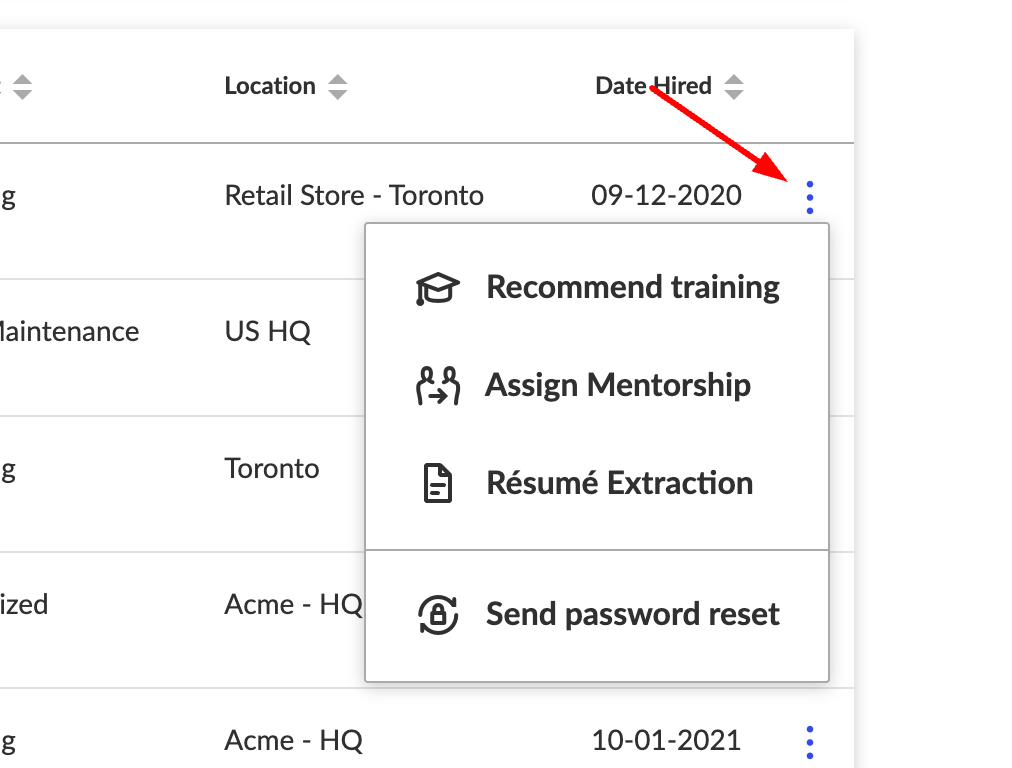Screen dimensions: 1012x768
Task: Click the 09-12-2020 hire date
Action: point(667,195)
